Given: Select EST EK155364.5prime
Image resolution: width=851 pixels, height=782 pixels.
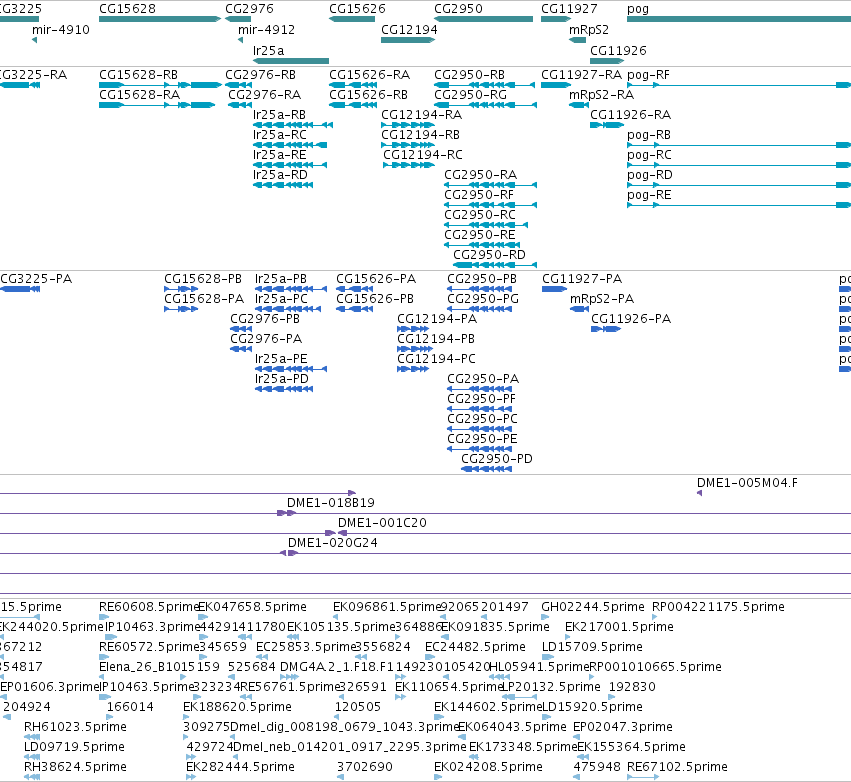Looking at the screenshot, I should (631, 747).
